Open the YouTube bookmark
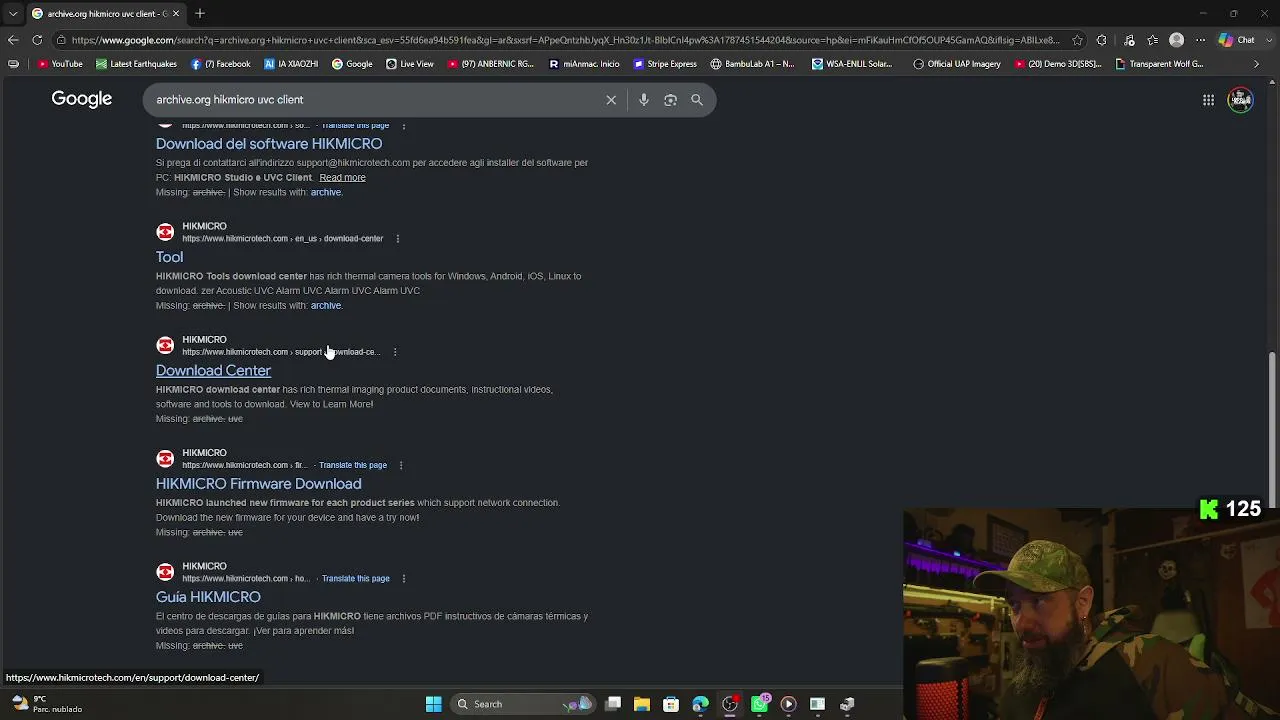Screen dimensions: 1280x720 pos(59,64)
